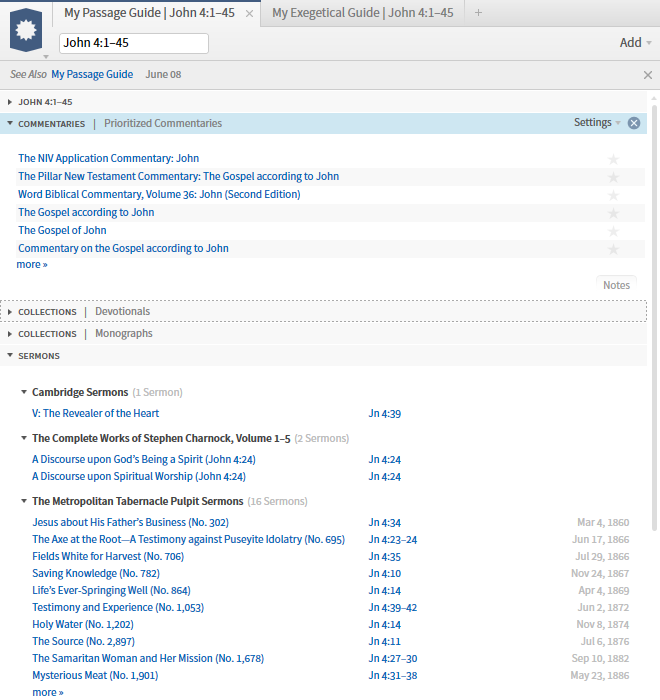Collapse the Commentaries section
The image size is (660, 700).
(x=10, y=123)
